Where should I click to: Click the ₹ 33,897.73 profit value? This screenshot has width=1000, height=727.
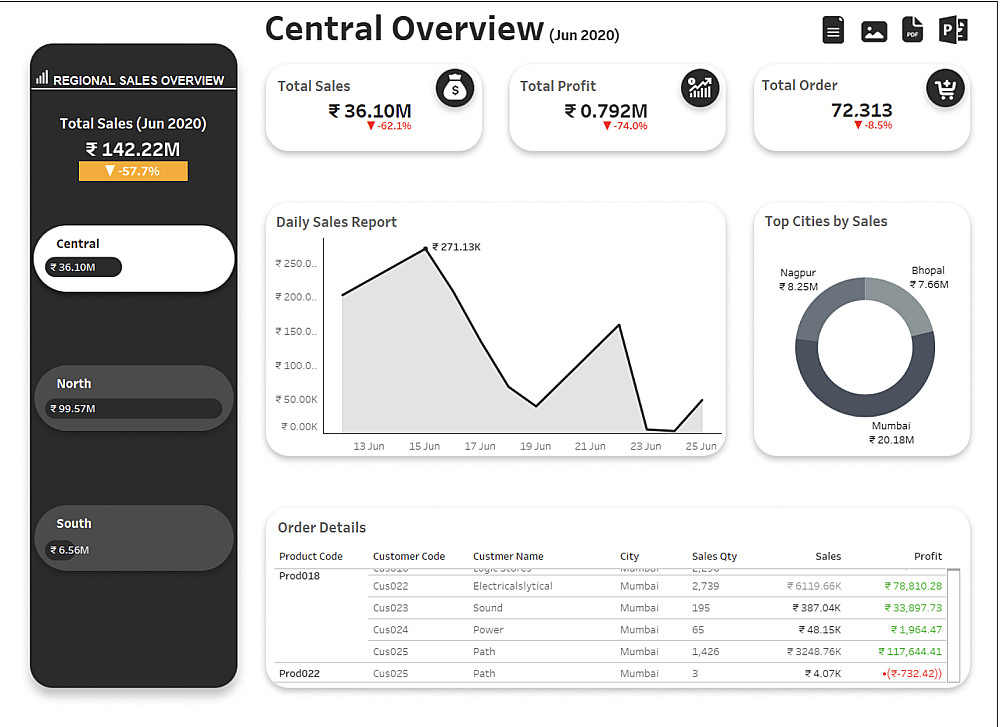click(913, 608)
